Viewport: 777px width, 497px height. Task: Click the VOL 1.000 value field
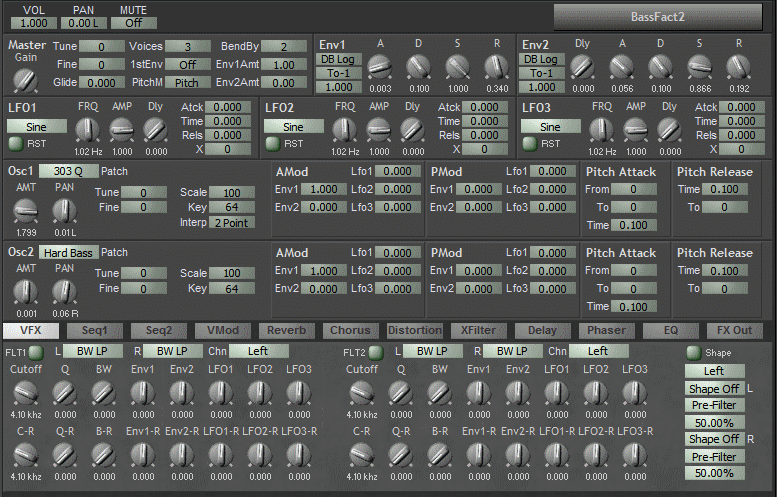pyautogui.click(x=34, y=23)
